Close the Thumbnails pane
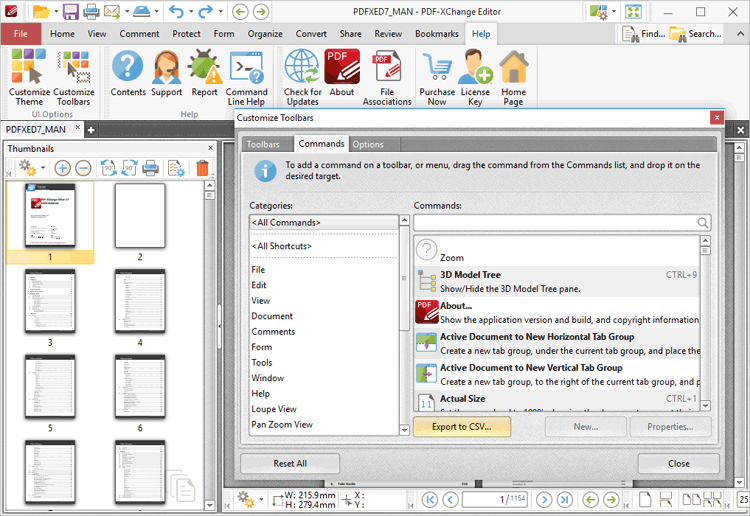 210,148
